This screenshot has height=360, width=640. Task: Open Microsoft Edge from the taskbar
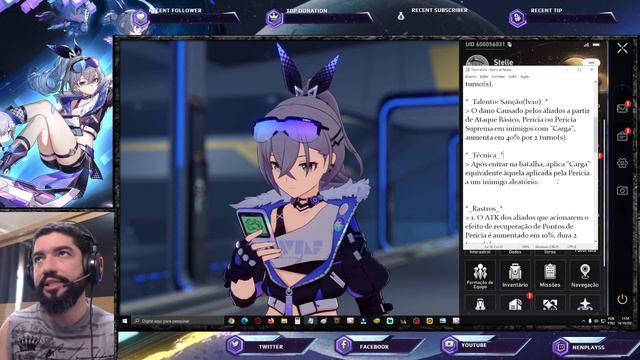tap(244, 321)
